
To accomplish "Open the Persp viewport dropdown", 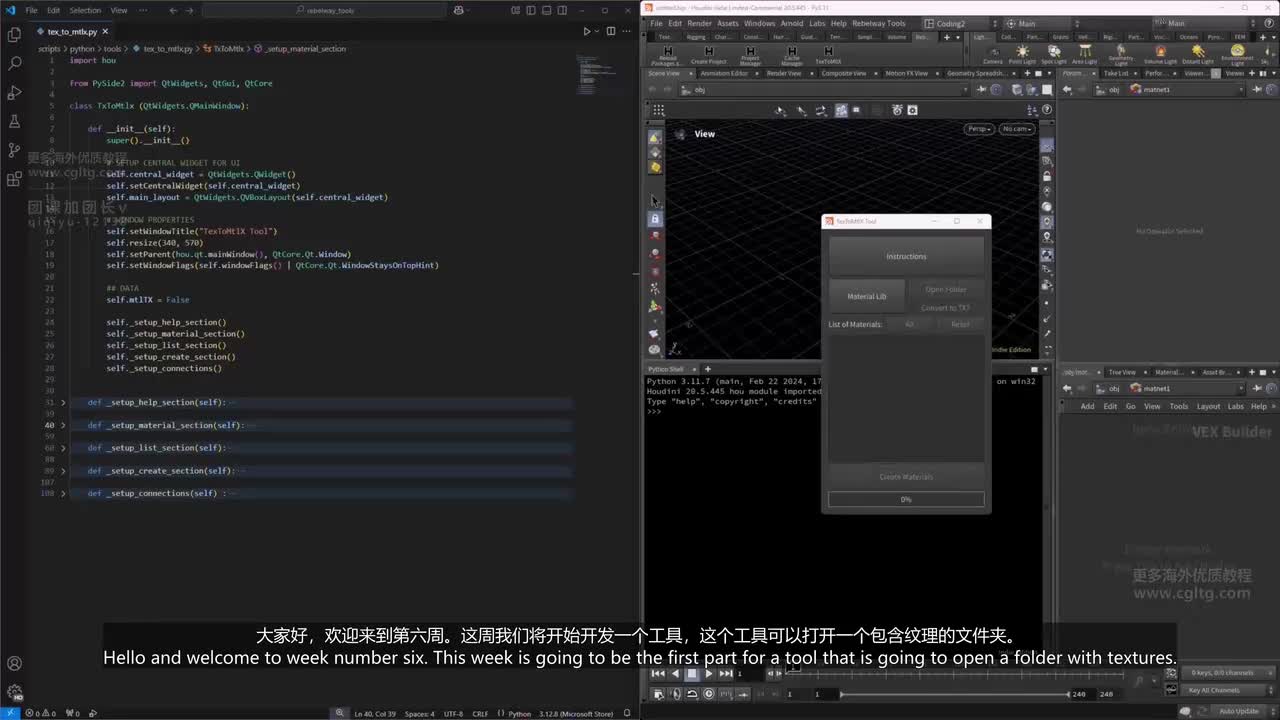I will [979, 129].
